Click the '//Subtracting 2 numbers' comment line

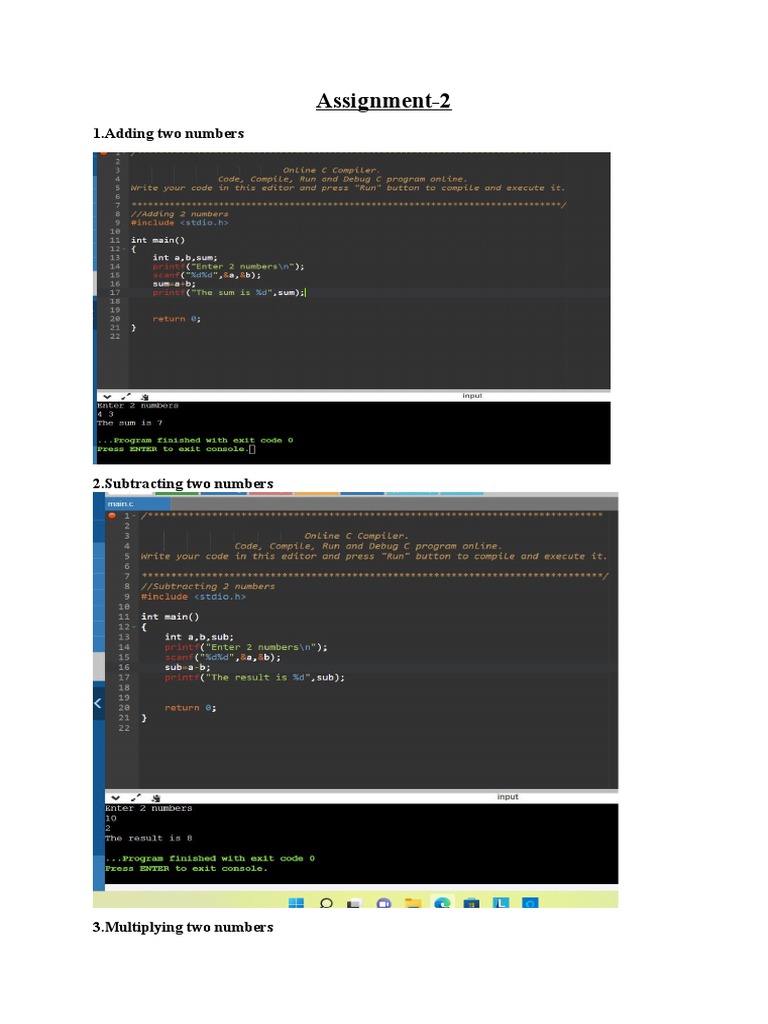208,586
